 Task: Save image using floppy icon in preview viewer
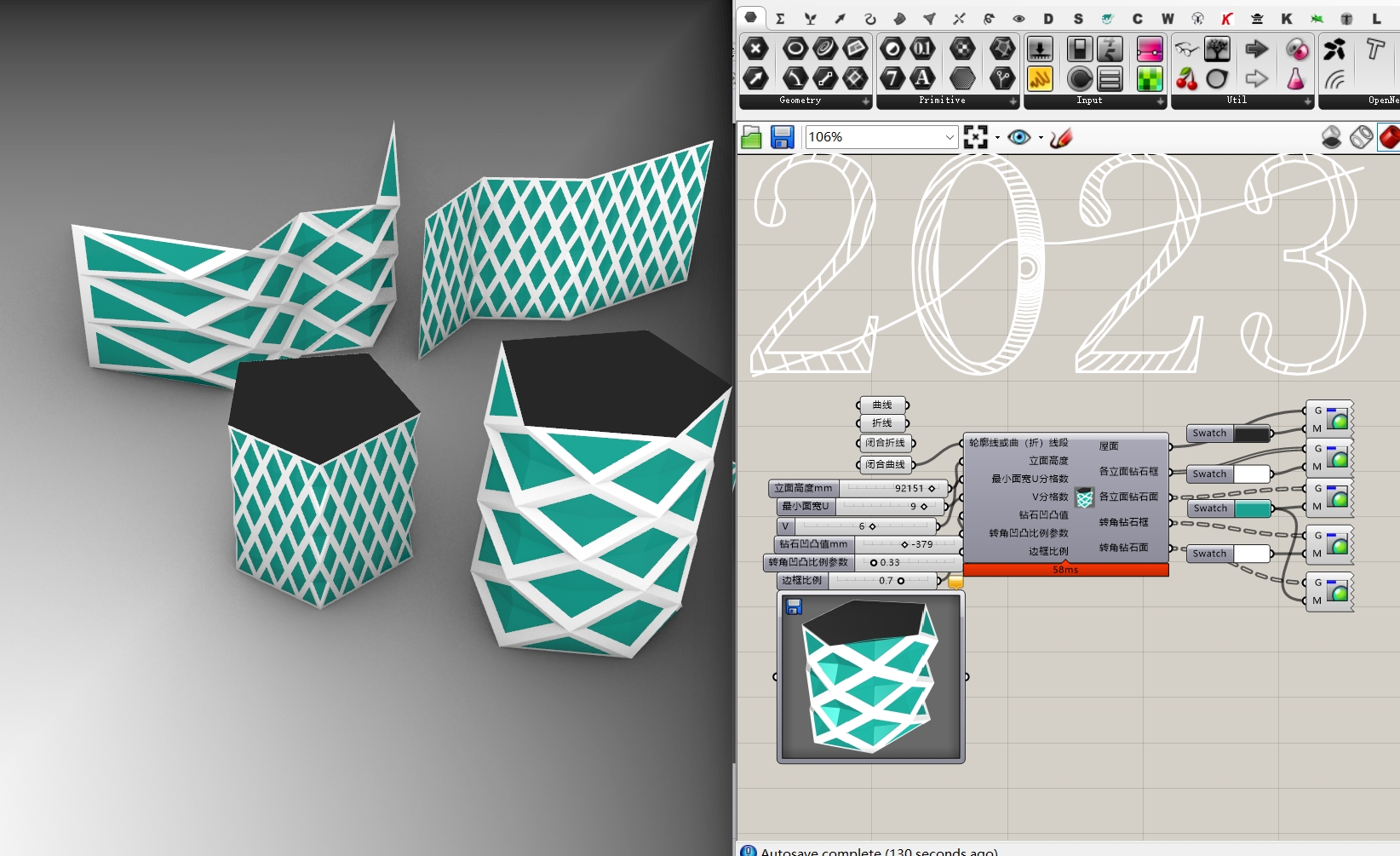pos(794,606)
